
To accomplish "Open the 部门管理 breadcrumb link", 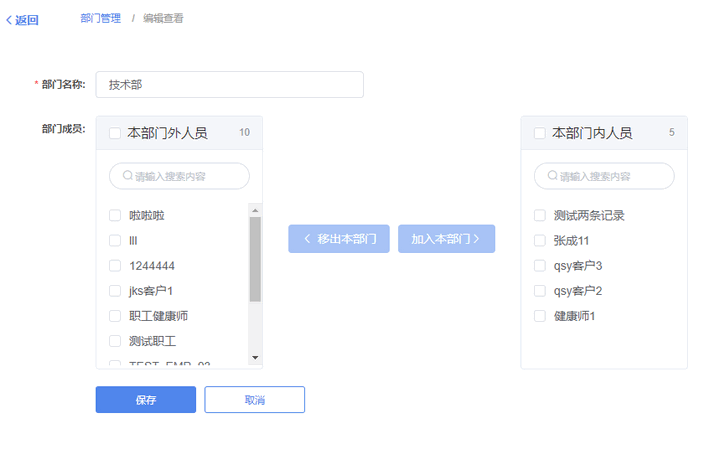I will click(101, 18).
